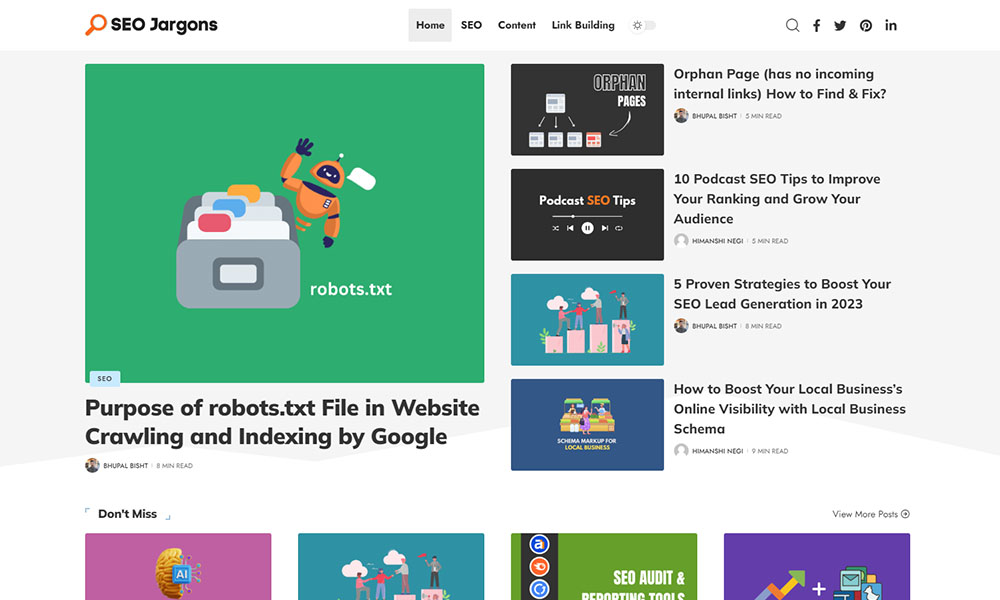Open the Podcast SEO Tips thumbnail
Image resolution: width=1000 pixels, height=600 pixels.
pos(587,214)
